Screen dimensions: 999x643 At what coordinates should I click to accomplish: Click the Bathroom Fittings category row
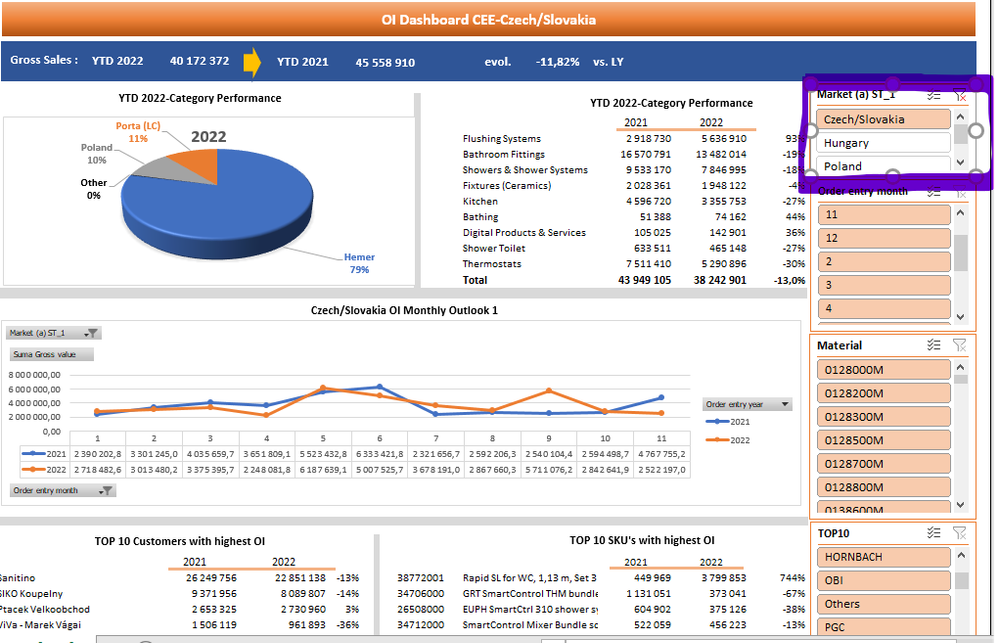point(634,154)
